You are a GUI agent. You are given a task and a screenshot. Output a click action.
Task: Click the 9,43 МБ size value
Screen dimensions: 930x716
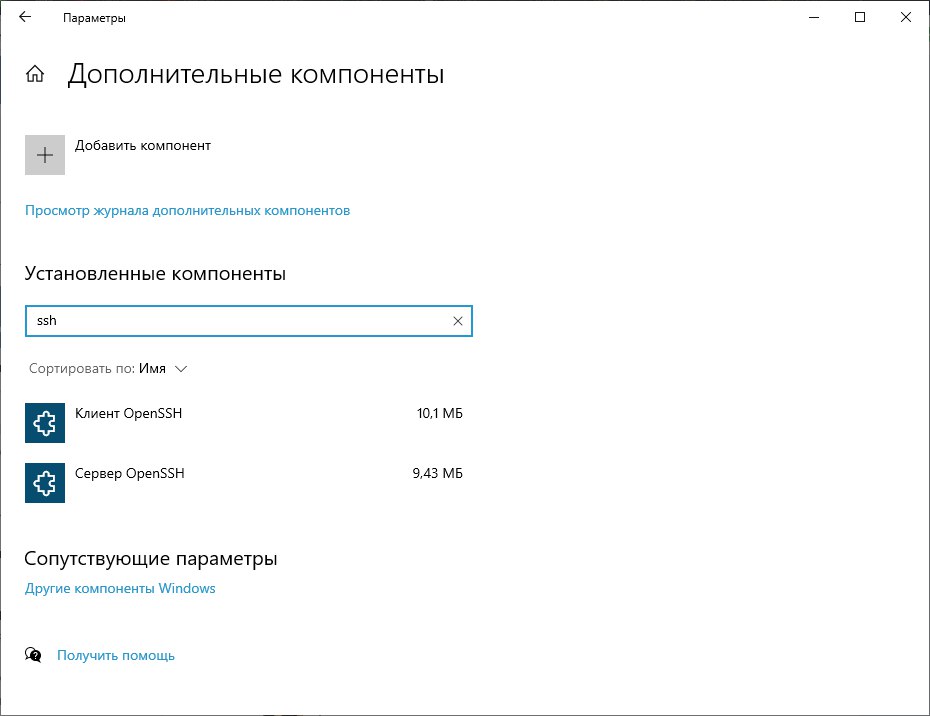(438, 473)
